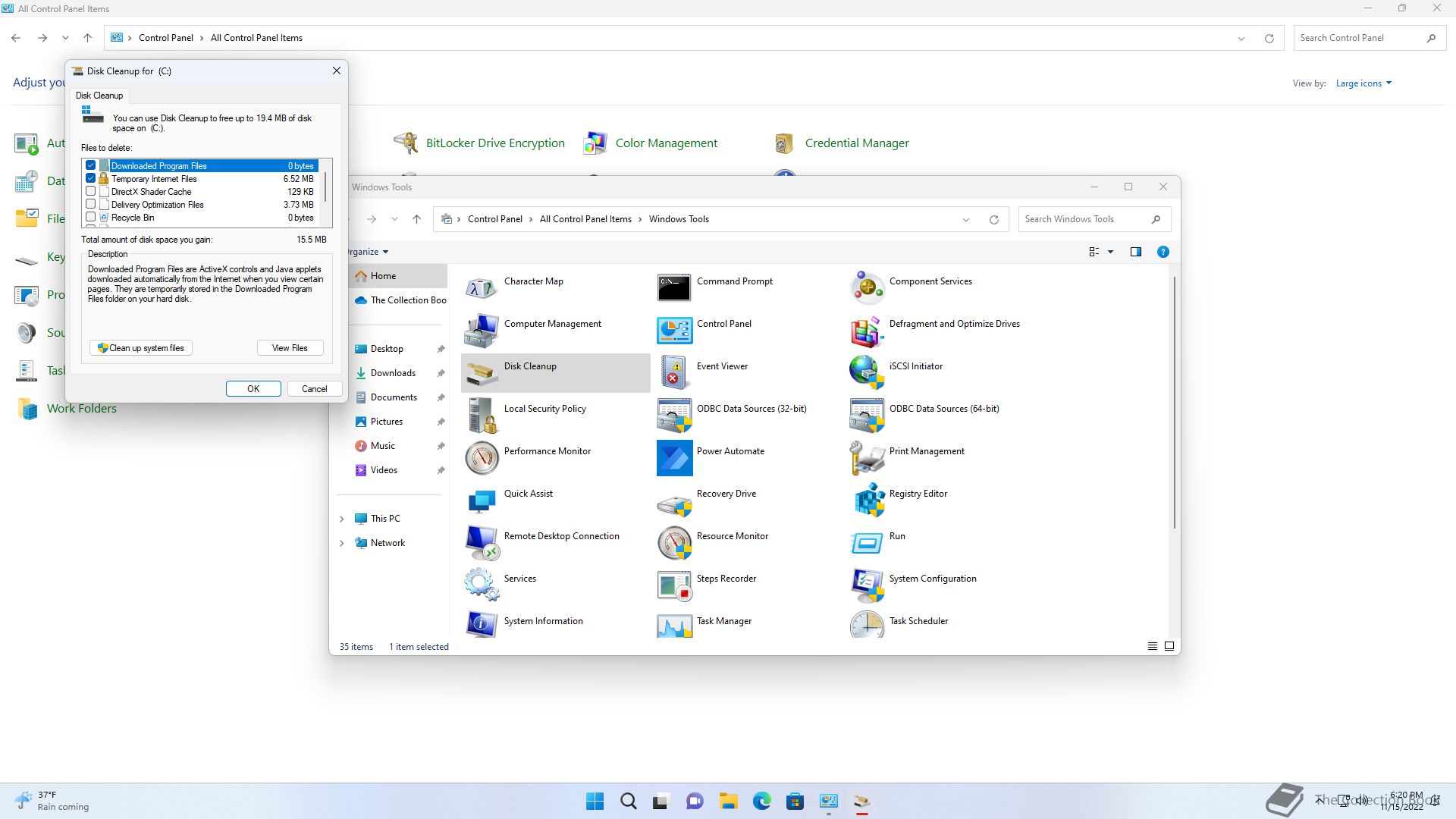Select the Disk Cleanup tab
Viewport: 1456px width, 819px height.
(x=99, y=96)
